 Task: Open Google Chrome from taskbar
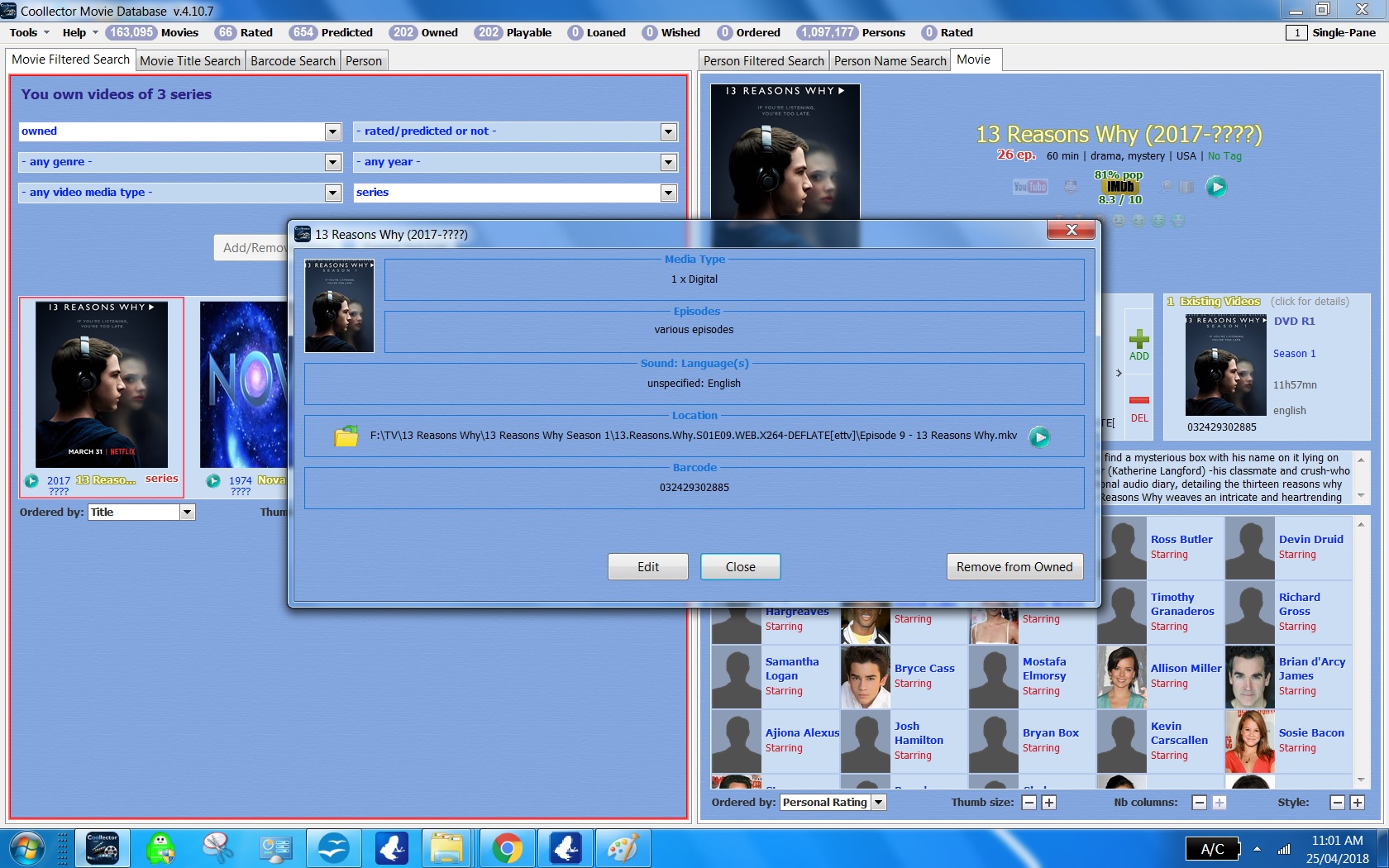pos(506,848)
